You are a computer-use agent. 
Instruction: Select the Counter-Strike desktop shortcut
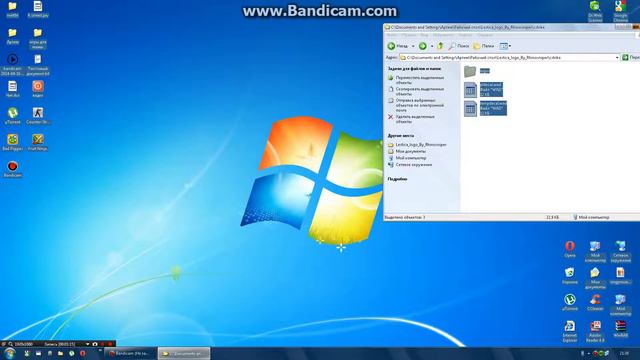point(38,116)
